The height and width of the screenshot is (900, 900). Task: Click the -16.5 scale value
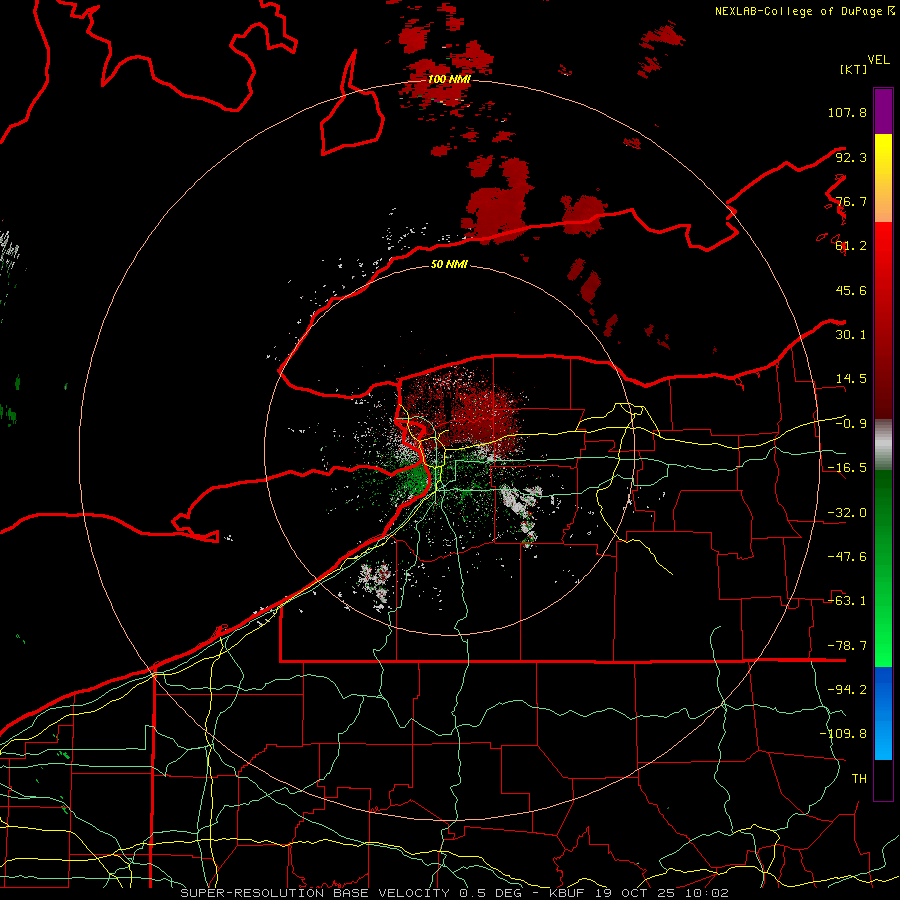pyautogui.click(x=847, y=468)
